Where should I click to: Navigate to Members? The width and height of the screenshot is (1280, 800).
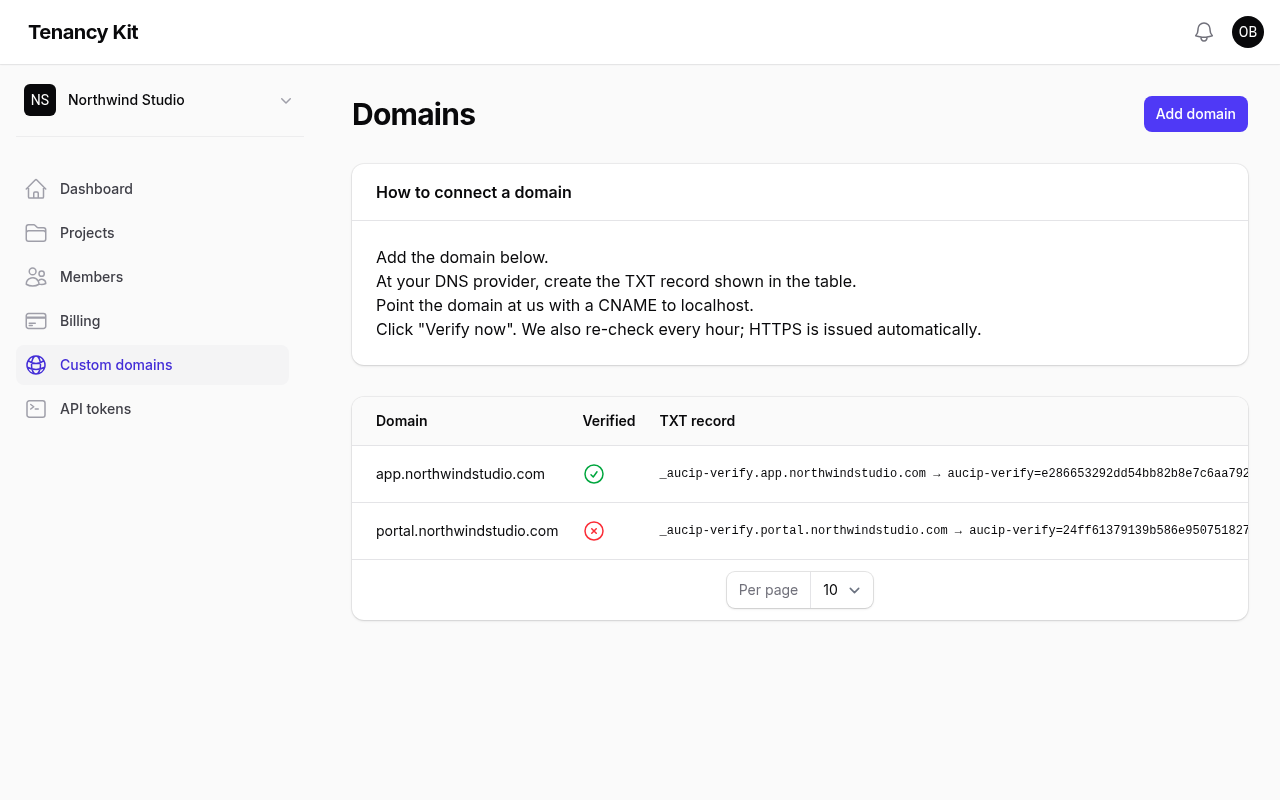coord(152,277)
